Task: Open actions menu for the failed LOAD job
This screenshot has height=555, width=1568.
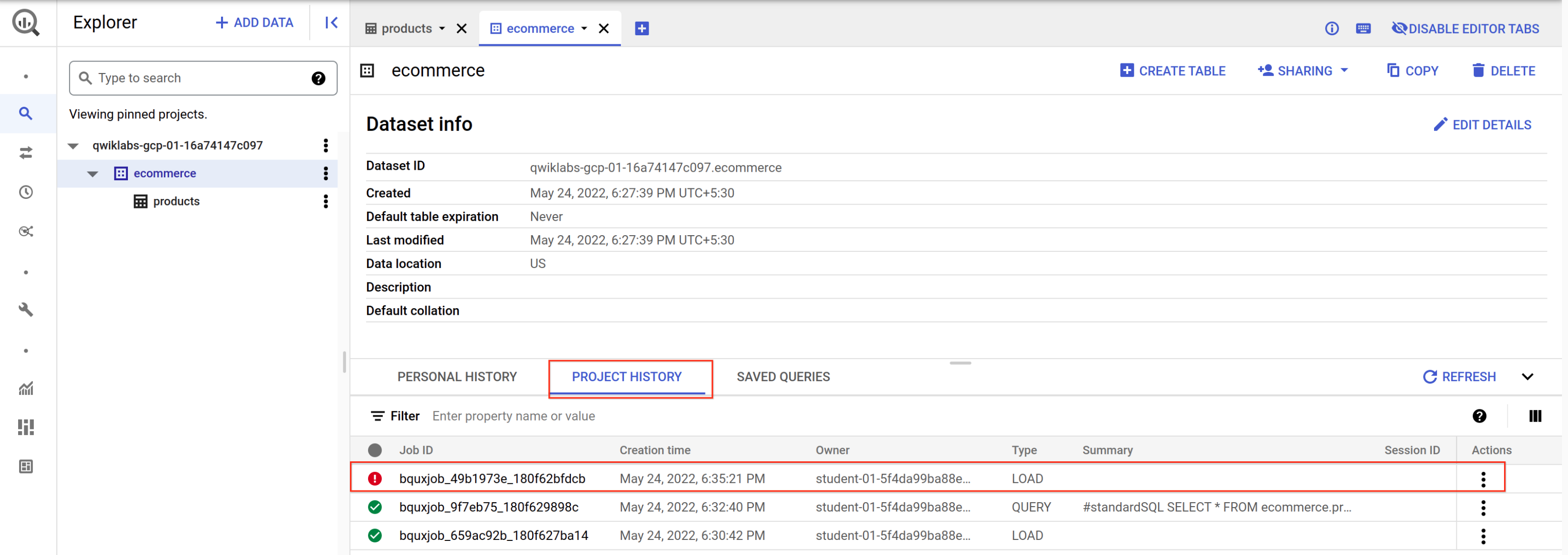Action: [1483, 478]
